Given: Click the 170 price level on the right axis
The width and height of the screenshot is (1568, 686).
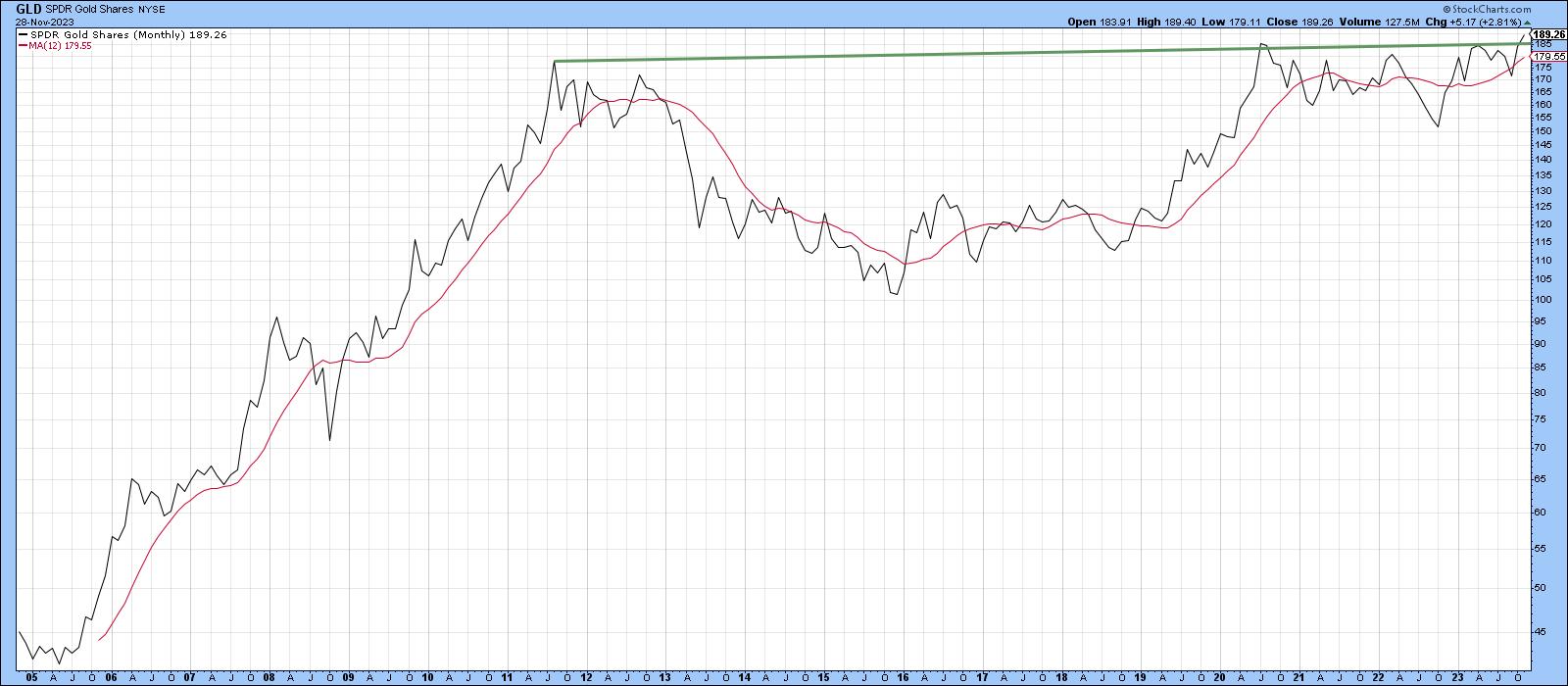Looking at the screenshot, I should [x=1543, y=78].
